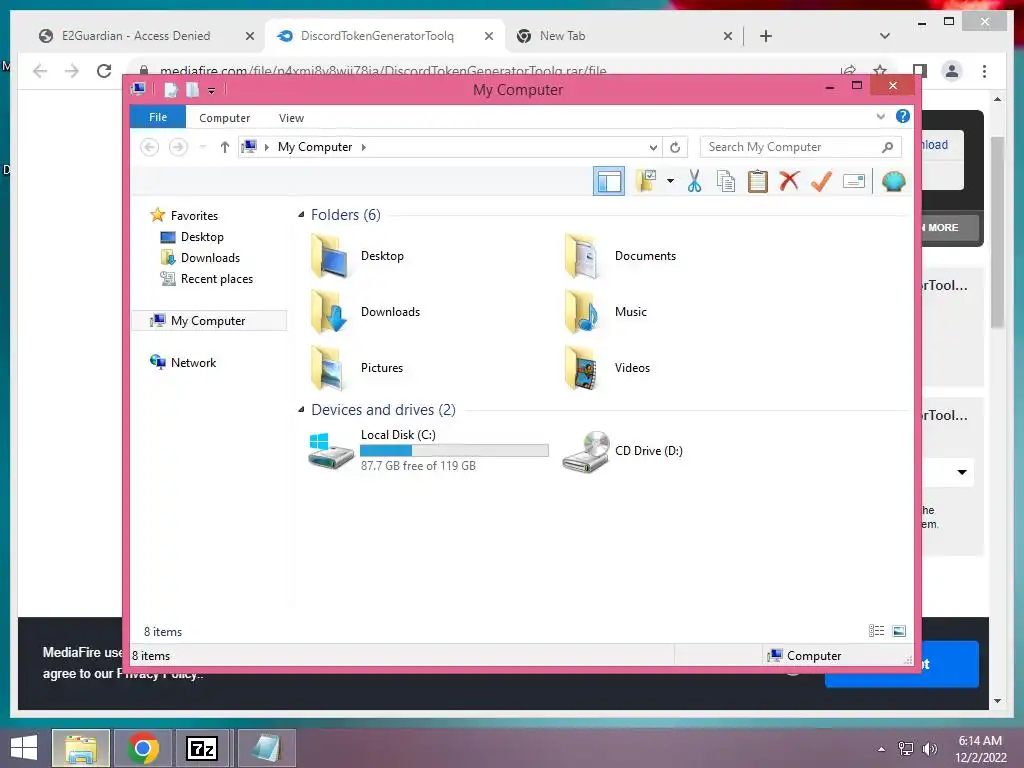This screenshot has width=1024, height=768.
Task: Select Local Disk (C:) drive
Action: [428, 450]
